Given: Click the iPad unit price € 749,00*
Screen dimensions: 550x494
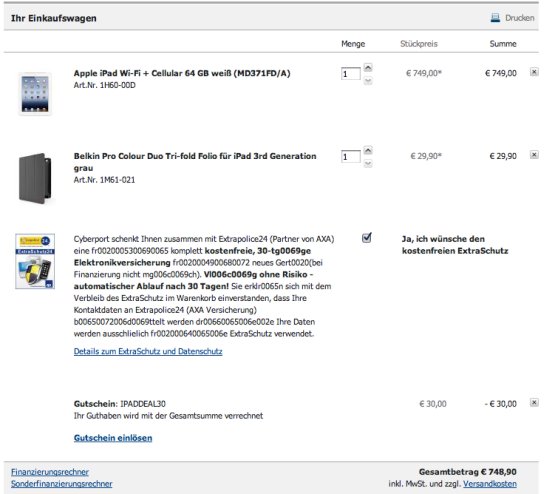Looking at the screenshot, I should tap(424, 73).
